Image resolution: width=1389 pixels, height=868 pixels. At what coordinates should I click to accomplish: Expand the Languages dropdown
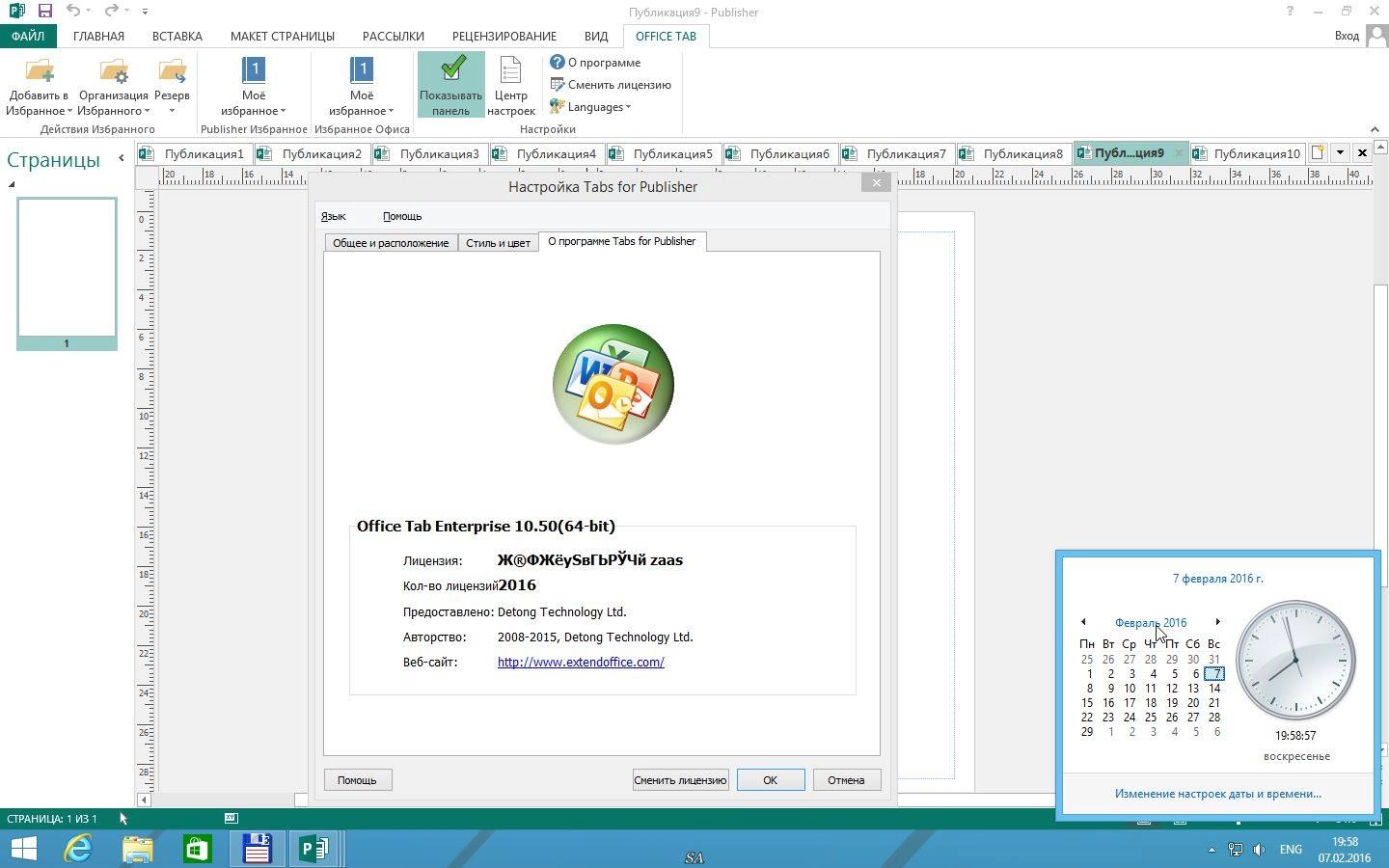coord(590,107)
